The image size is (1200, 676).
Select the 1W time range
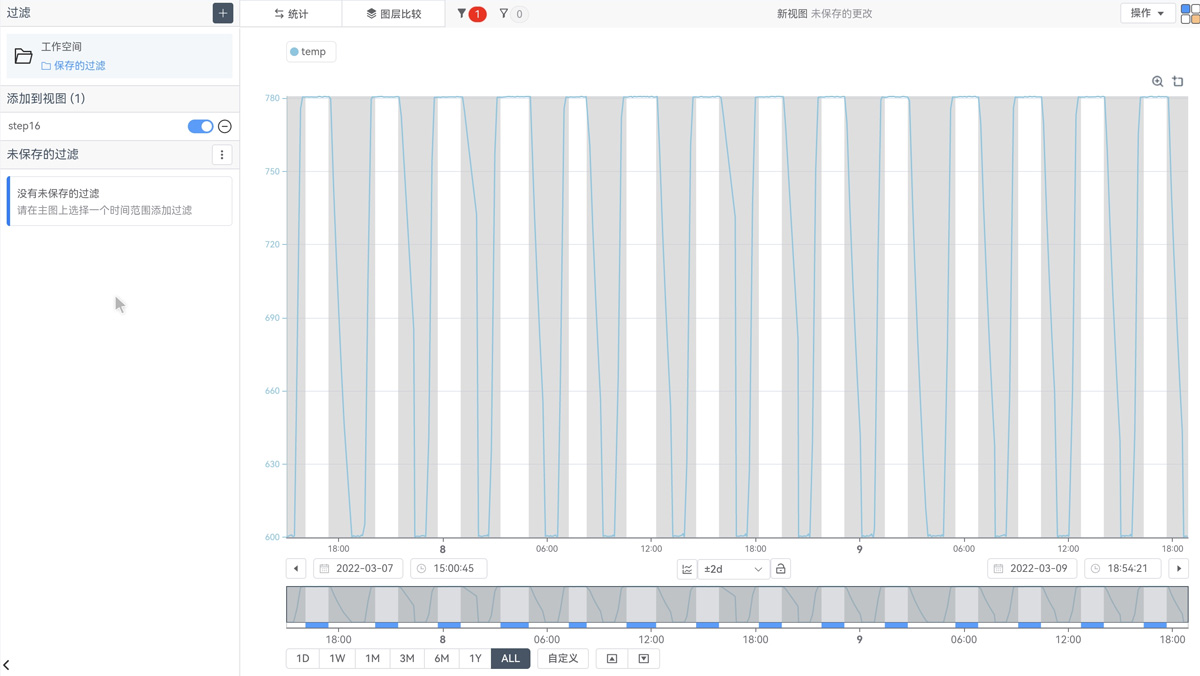pyautogui.click(x=337, y=659)
